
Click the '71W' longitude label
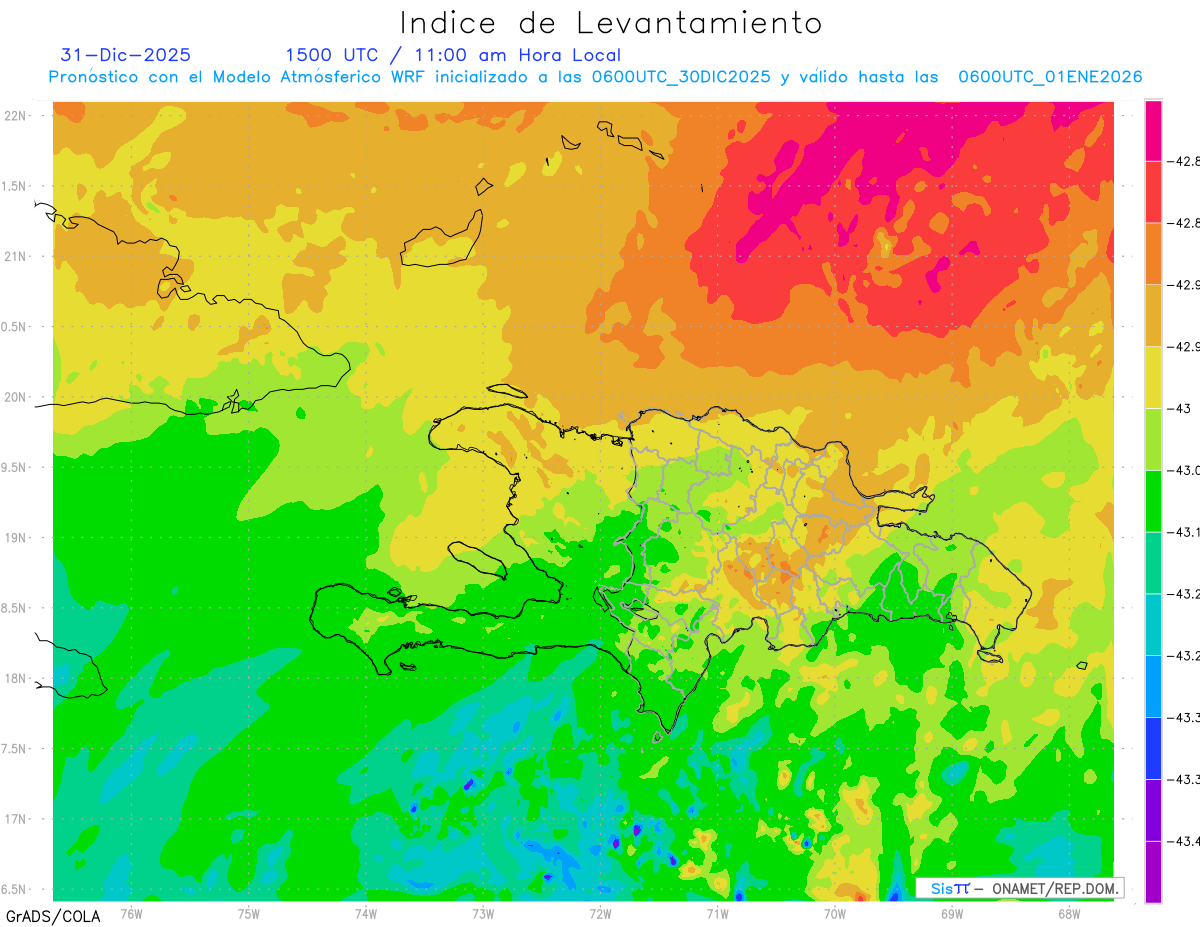[717, 913]
